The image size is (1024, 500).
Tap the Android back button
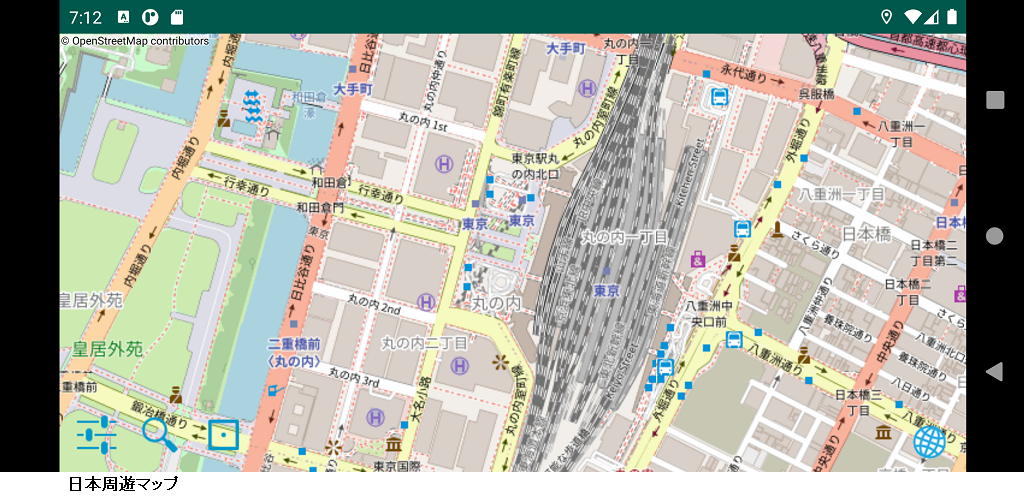tap(994, 371)
